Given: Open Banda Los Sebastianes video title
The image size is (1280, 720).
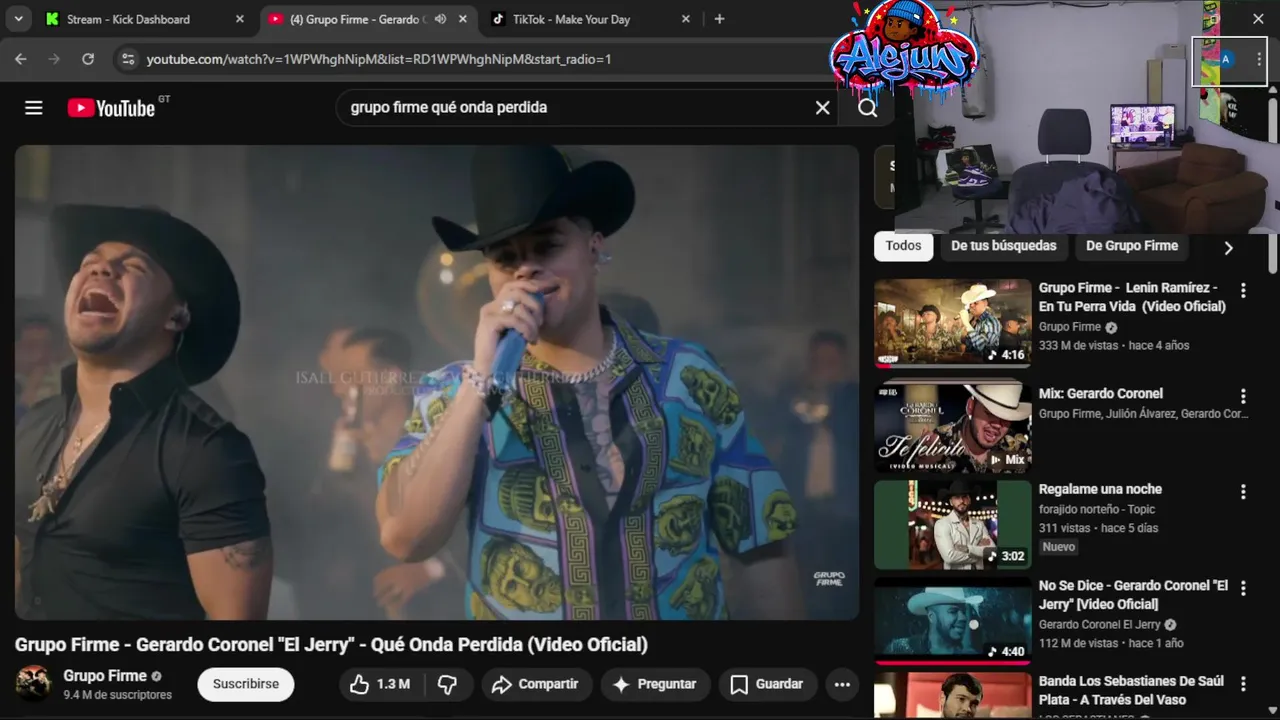Looking at the screenshot, I should [1131, 690].
